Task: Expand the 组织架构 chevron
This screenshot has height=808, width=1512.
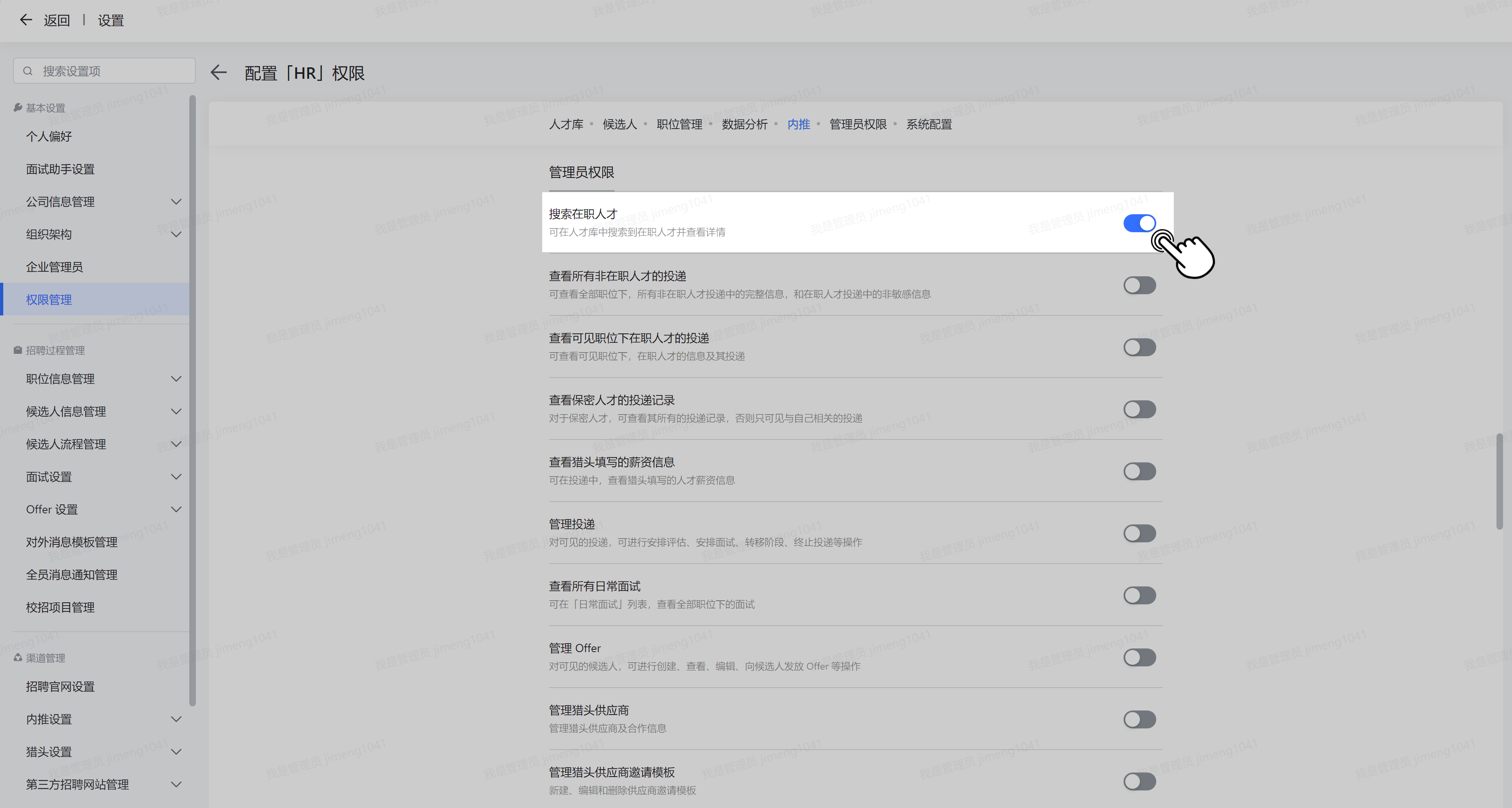Action: (176, 234)
